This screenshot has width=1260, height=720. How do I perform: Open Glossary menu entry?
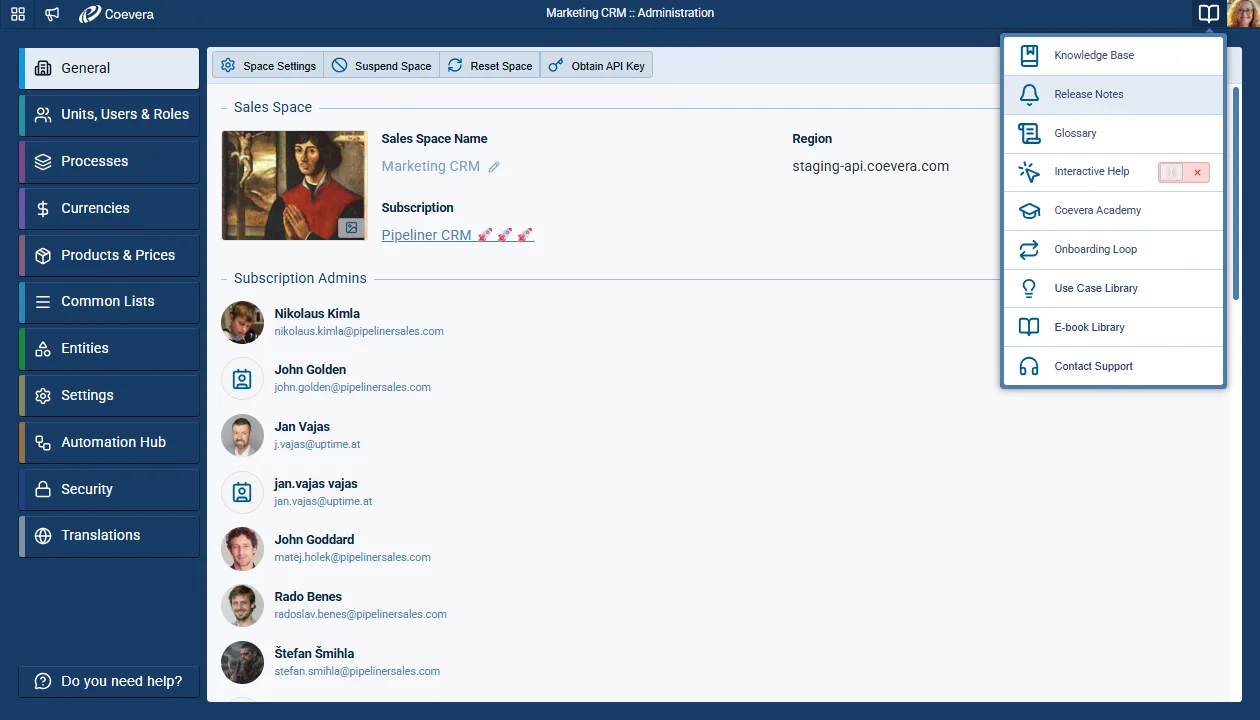click(x=1113, y=134)
